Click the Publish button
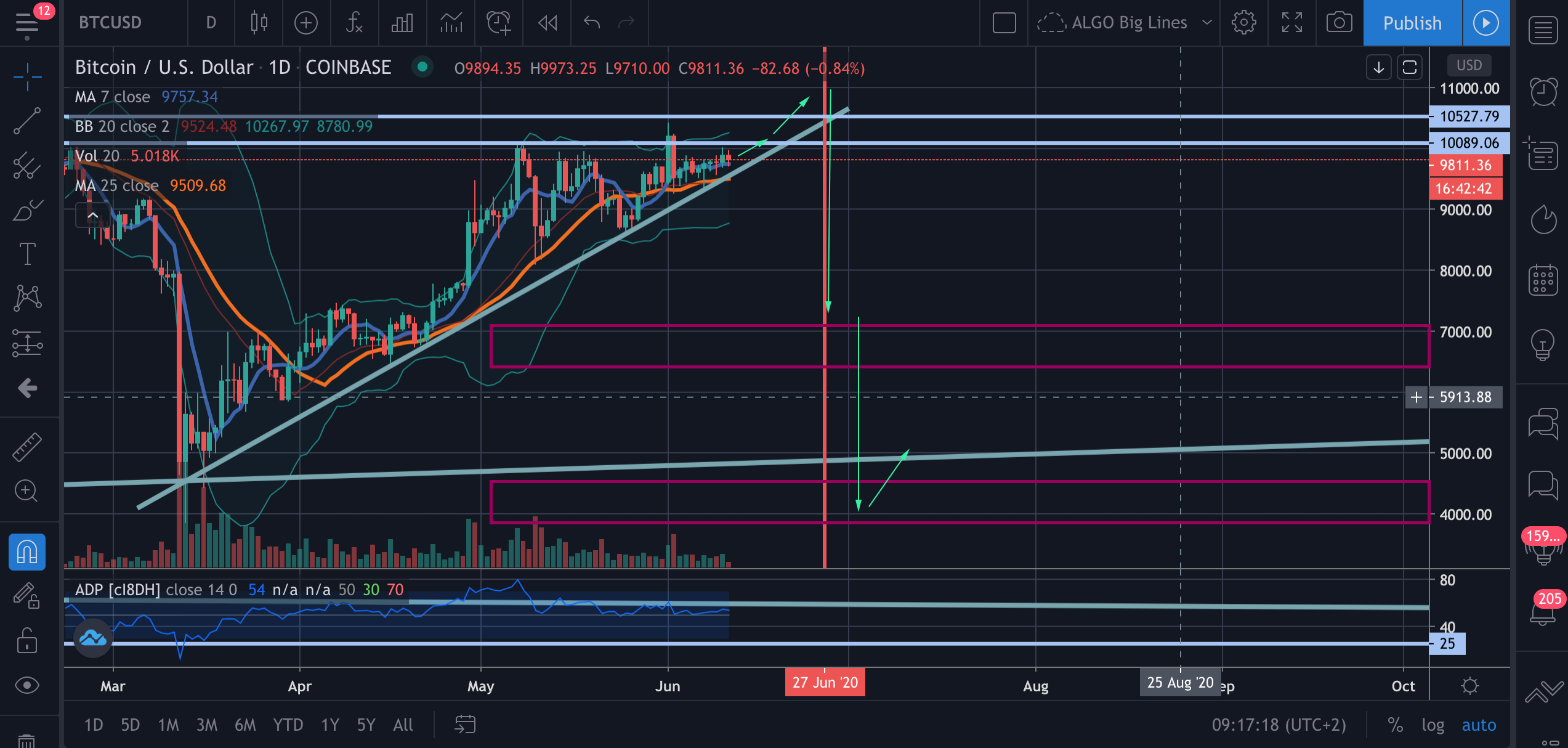 (1413, 23)
